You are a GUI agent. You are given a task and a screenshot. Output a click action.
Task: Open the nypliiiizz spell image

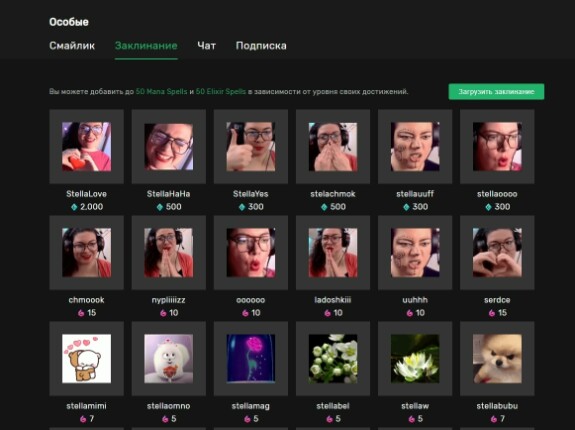pyautogui.click(x=169, y=253)
